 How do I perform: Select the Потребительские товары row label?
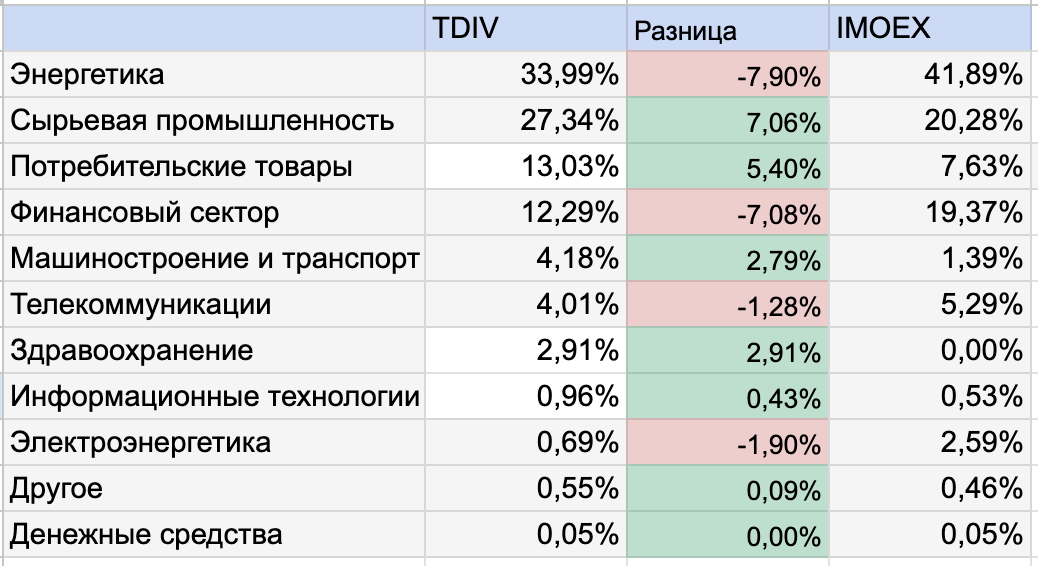214,166
